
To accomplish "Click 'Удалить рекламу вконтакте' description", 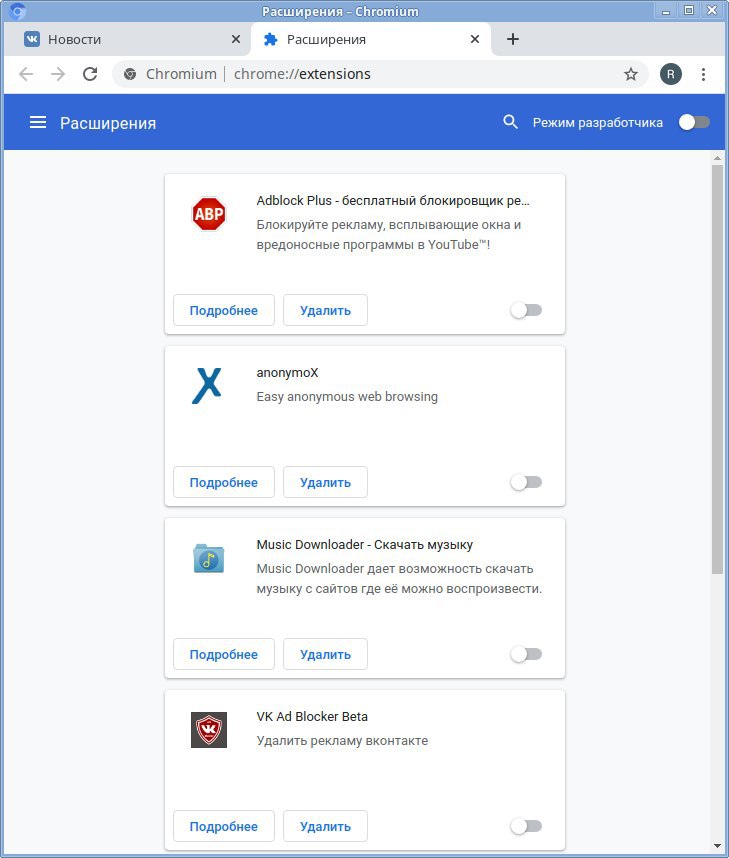I will (342, 740).
